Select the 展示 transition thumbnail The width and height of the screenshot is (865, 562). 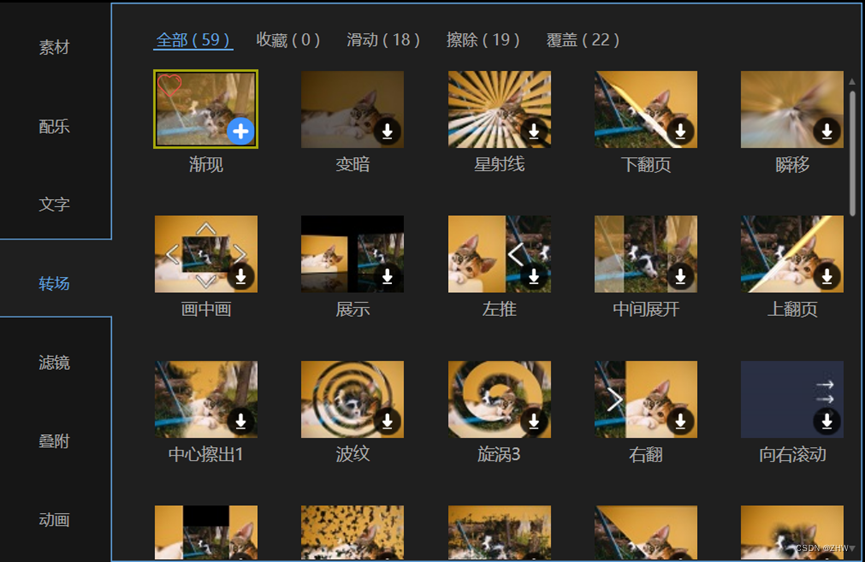click(353, 254)
